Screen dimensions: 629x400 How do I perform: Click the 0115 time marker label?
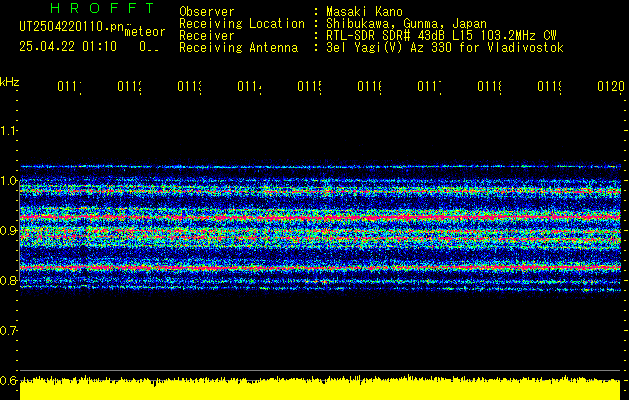(x=309, y=86)
